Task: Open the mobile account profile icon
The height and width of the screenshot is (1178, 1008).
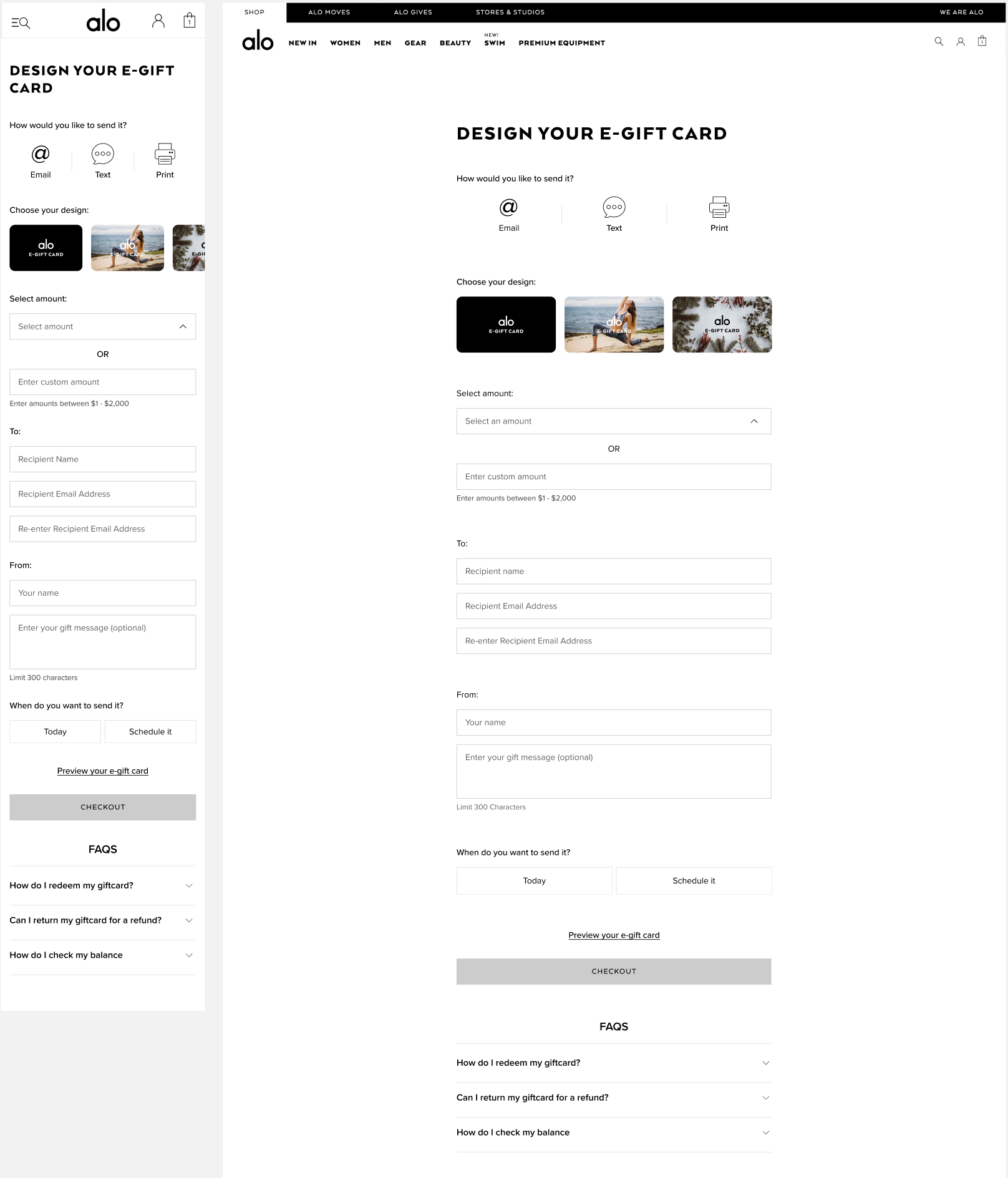Action: [158, 21]
